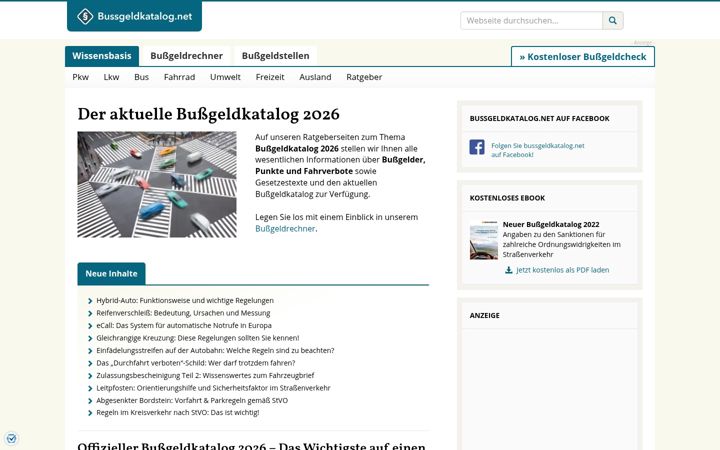The width and height of the screenshot is (720, 450).
Task: Open Hybrid-Auto: Funktionsweise article link
Action: (x=185, y=300)
